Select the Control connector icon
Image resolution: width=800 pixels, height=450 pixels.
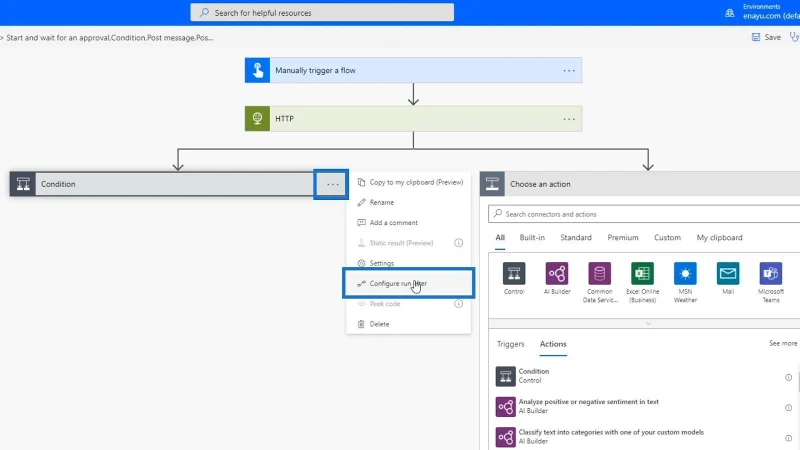click(x=514, y=273)
